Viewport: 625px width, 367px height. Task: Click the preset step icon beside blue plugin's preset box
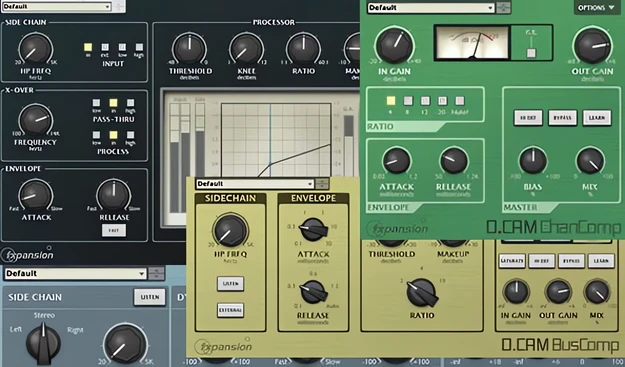156,274
